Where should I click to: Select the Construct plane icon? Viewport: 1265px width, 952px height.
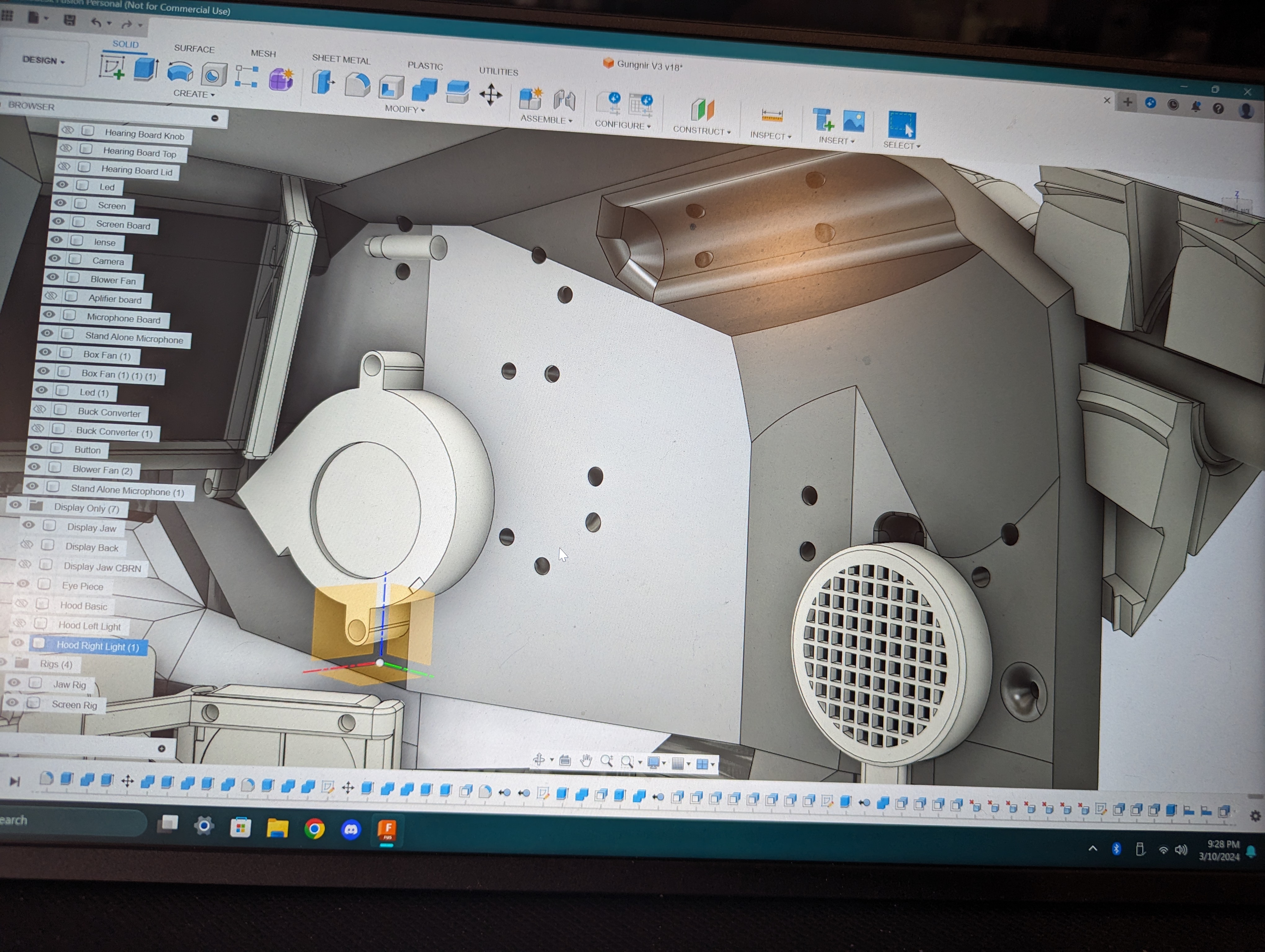click(703, 109)
